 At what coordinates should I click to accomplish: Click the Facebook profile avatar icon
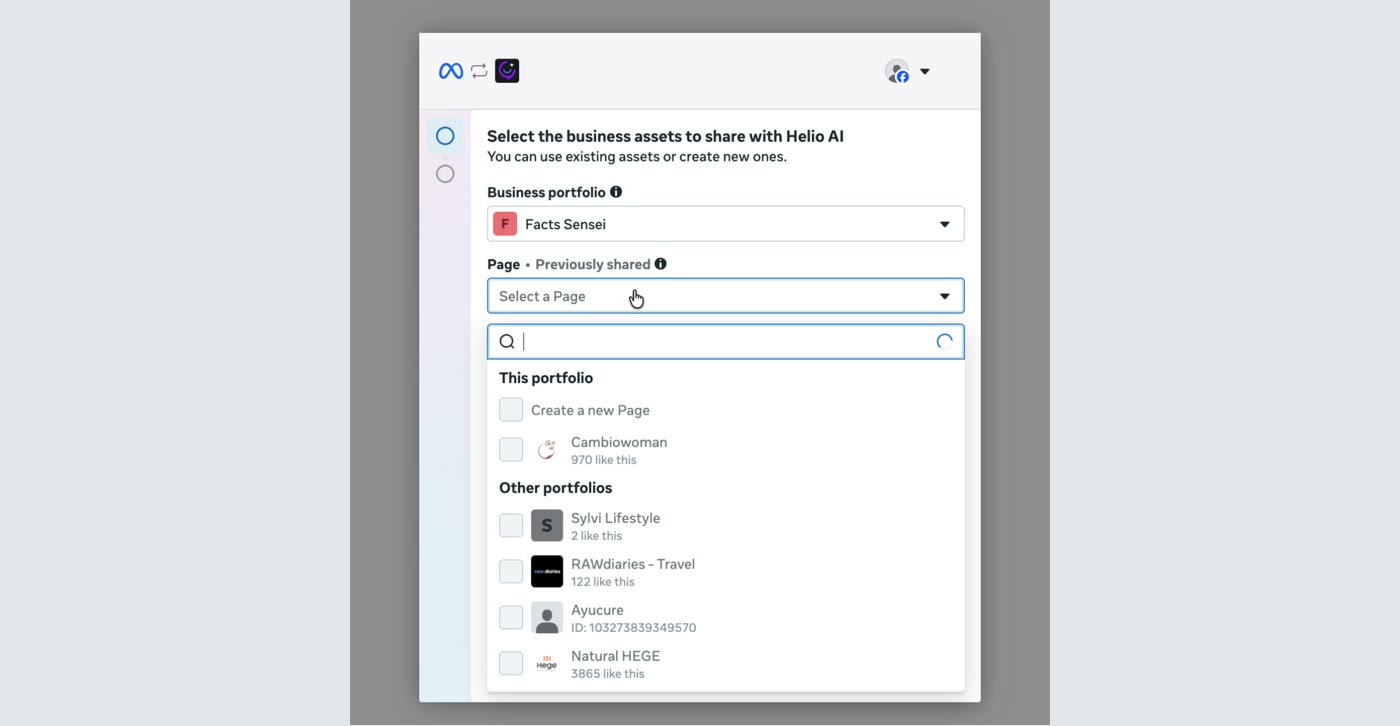point(897,71)
